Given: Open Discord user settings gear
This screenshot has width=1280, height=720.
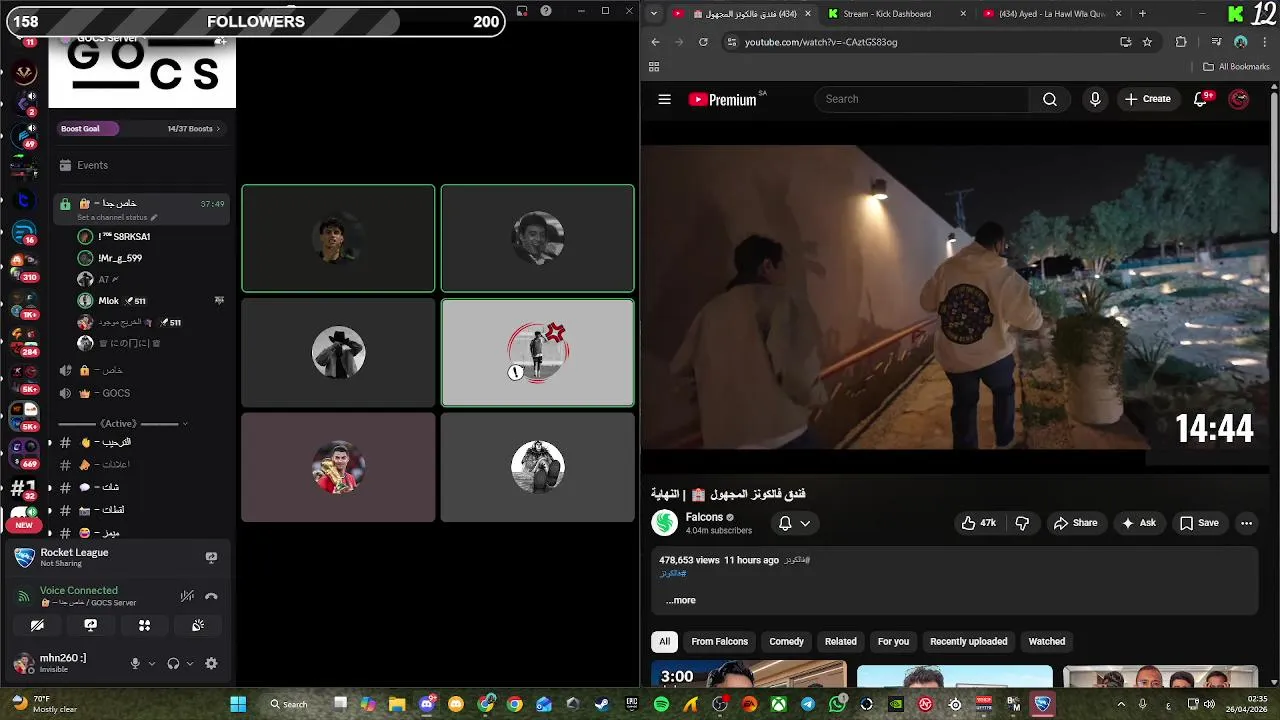Looking at the screenshot, I should [x=211, y=663].
